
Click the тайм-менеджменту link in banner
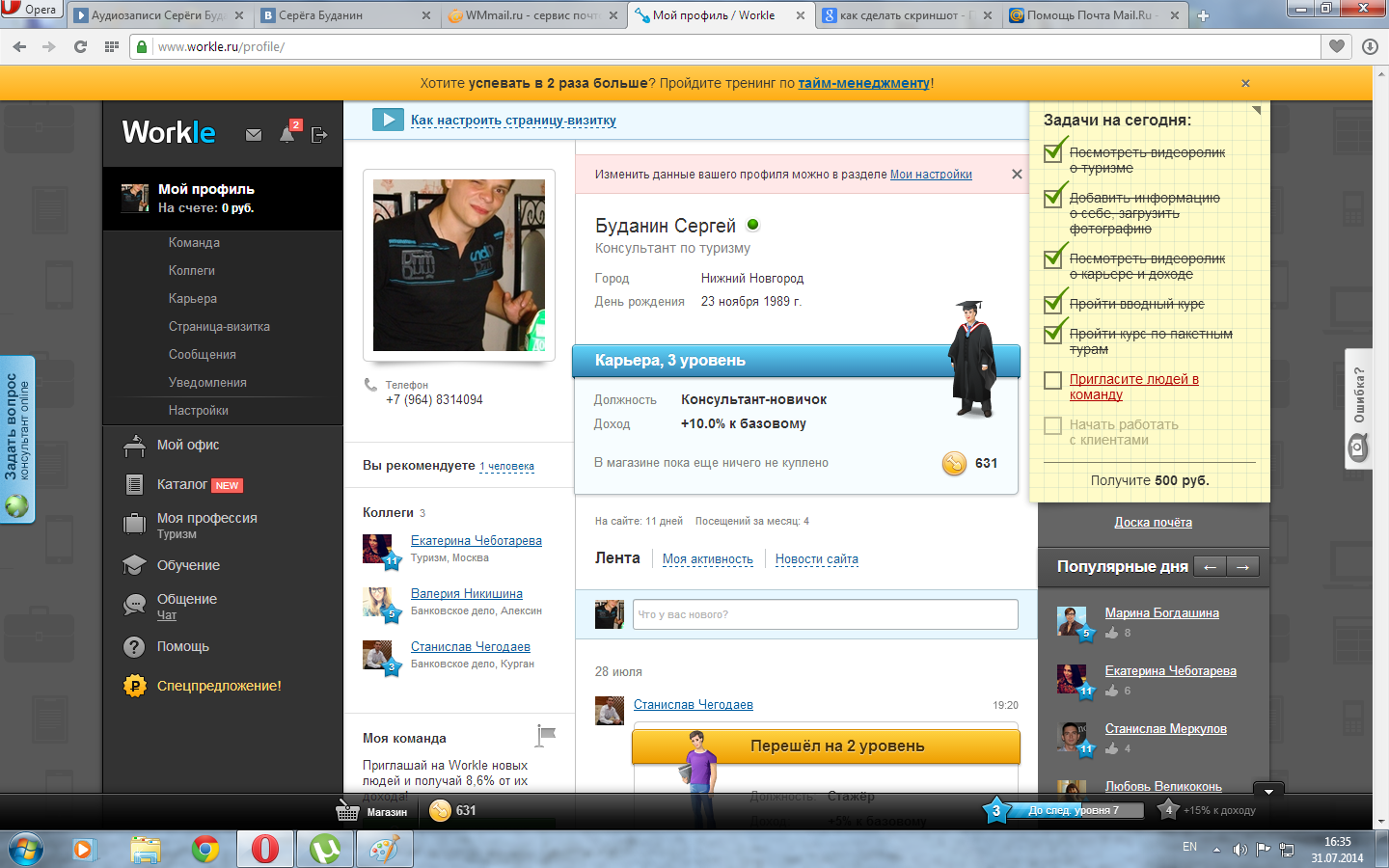tap(864, 83)
